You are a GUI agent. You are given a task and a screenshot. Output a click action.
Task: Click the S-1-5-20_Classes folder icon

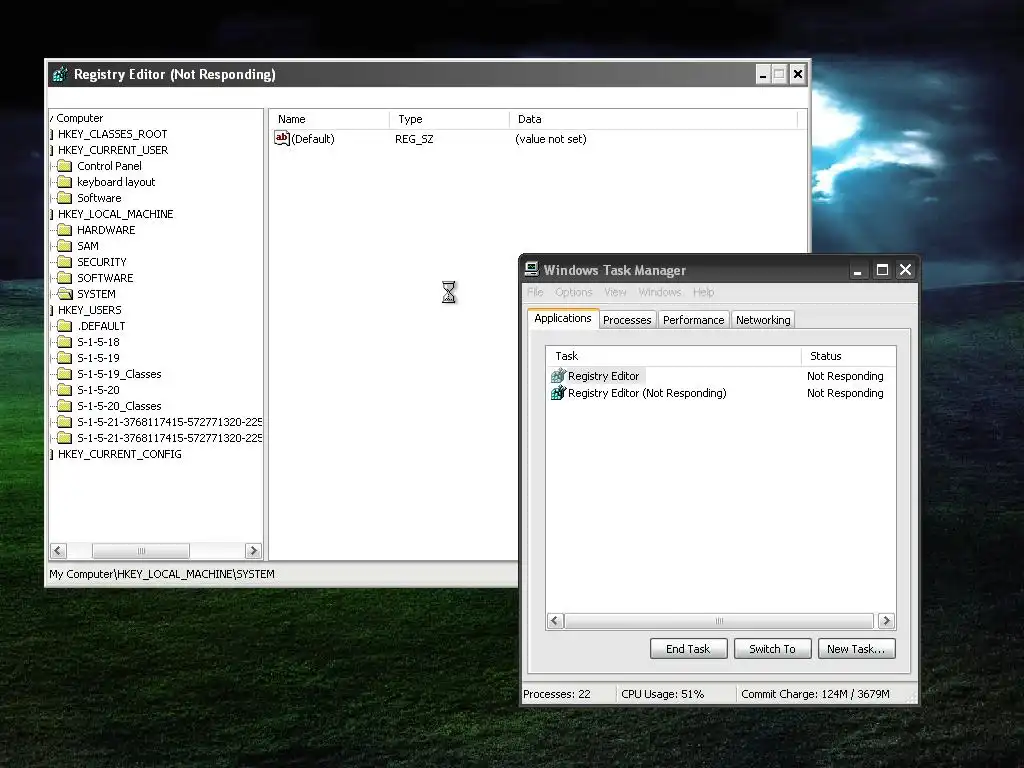(x=64, y=406)
